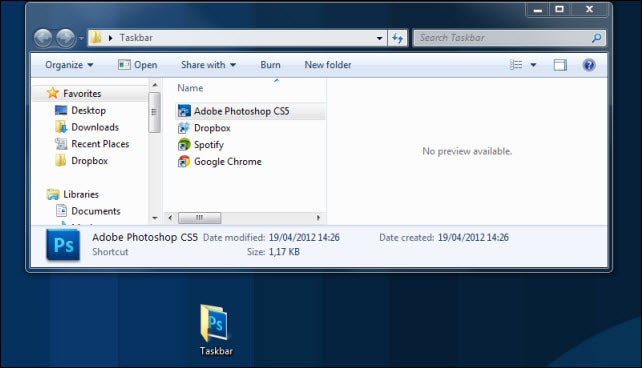The width and height of the screenshot is (642, 368).
Task: Sort by the Name column header
Action: click(x=190, y=88)
